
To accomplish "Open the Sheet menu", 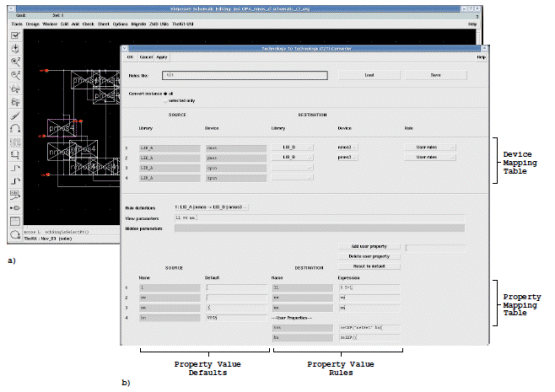I will pyautogui.click(x=103, y=24).
